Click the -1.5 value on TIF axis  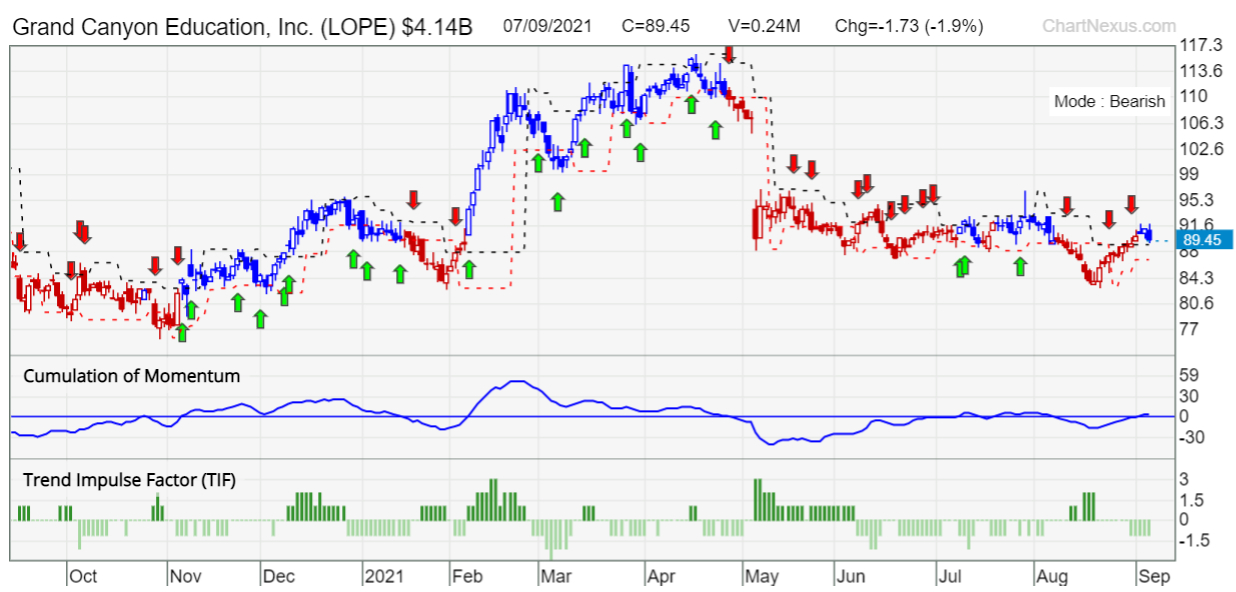[x=1192, y=540]
